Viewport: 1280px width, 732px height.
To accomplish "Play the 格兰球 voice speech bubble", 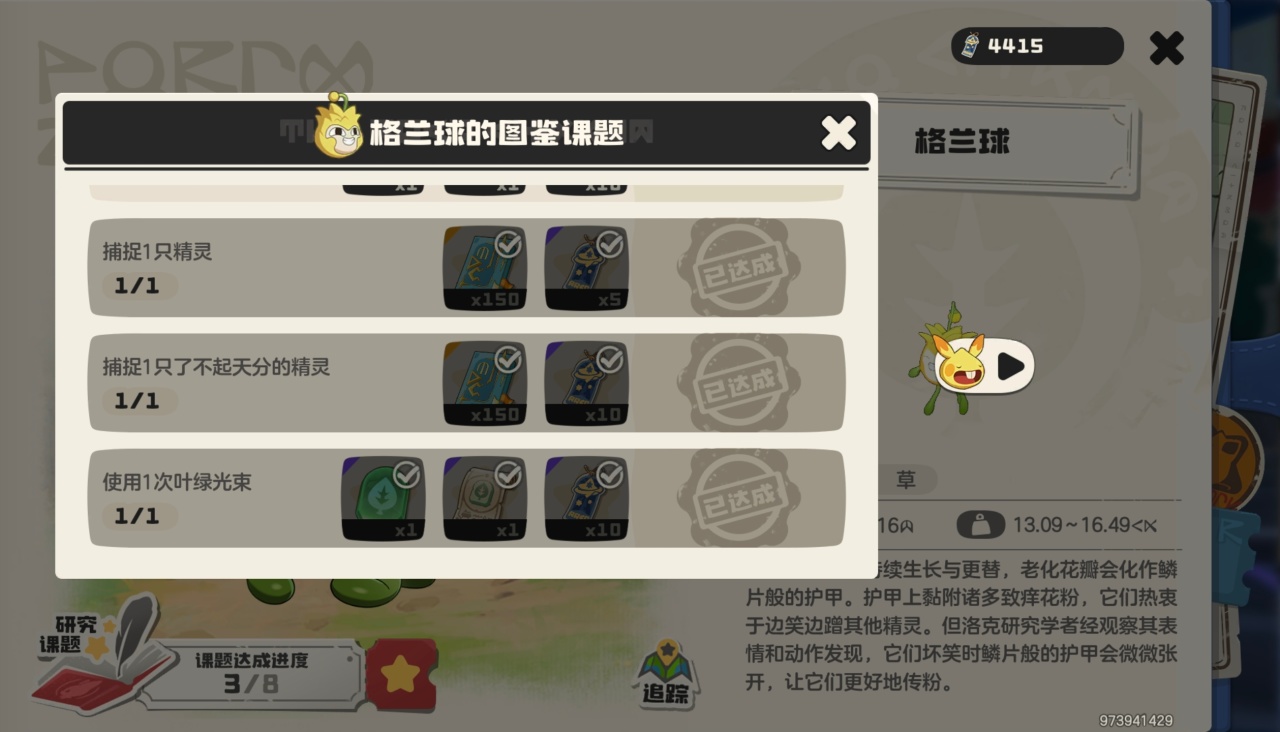I will click(x=984, y=366).
